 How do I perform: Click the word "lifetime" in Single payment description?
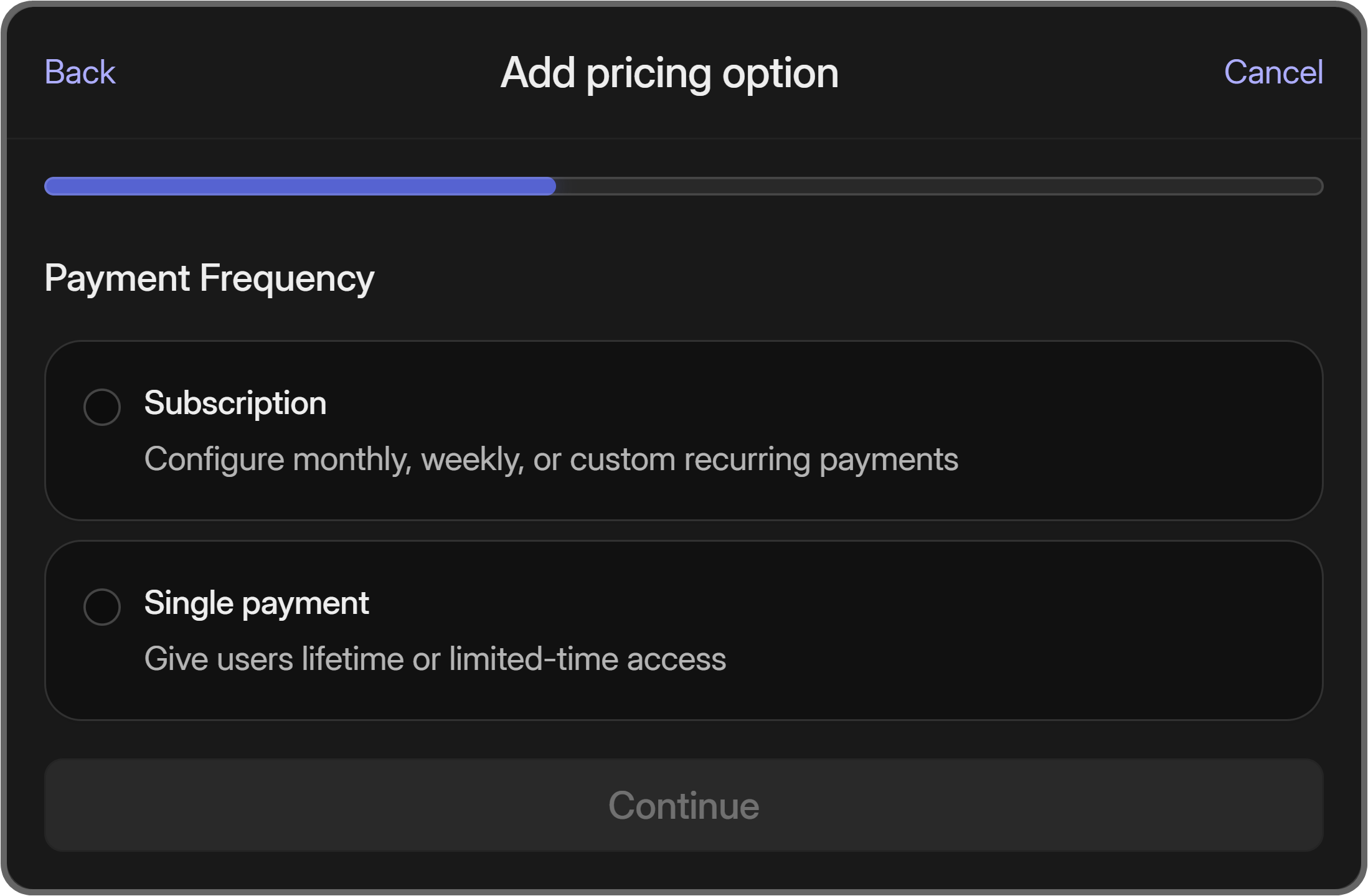click(352, 659)
